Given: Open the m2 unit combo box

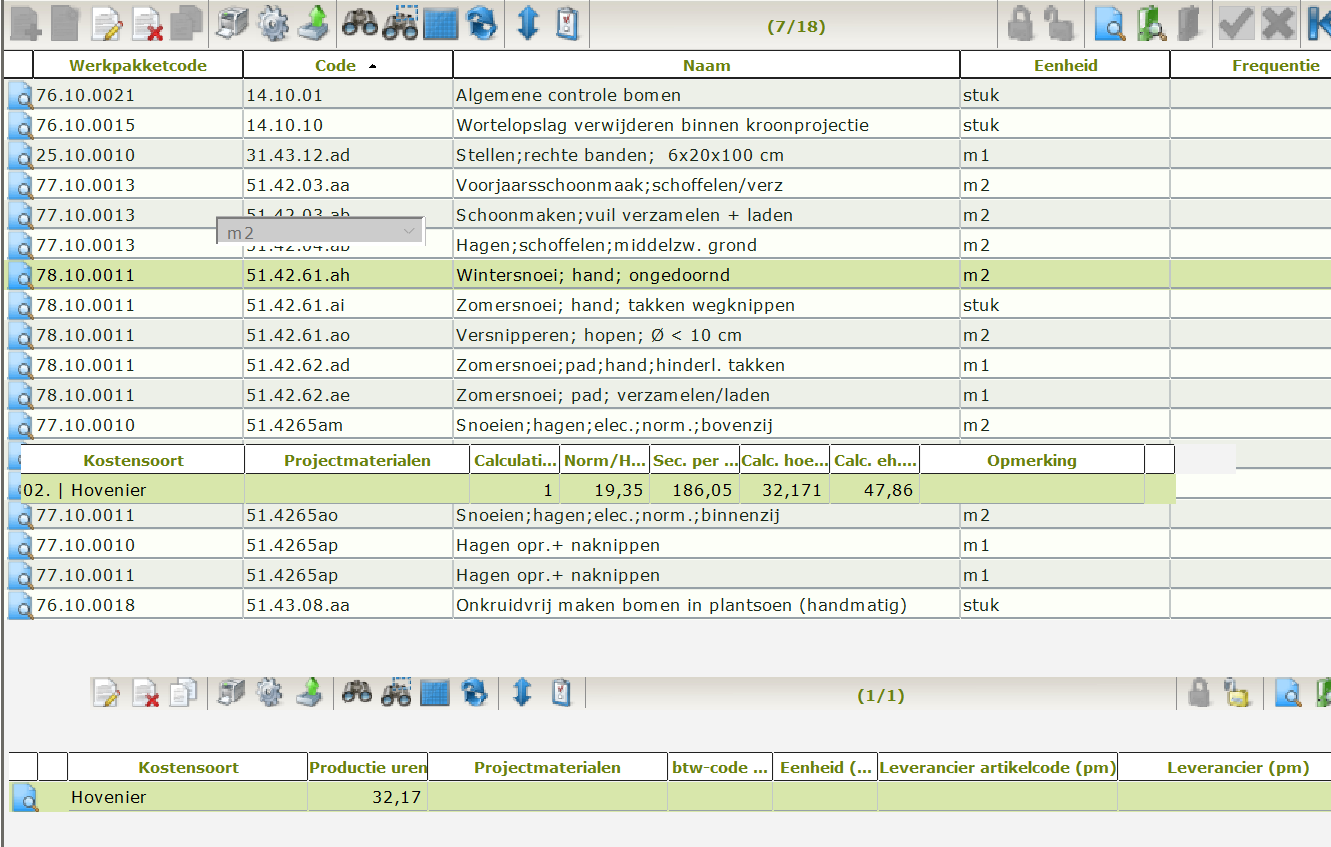Looking at the screenshot, I should click(320, 232).
